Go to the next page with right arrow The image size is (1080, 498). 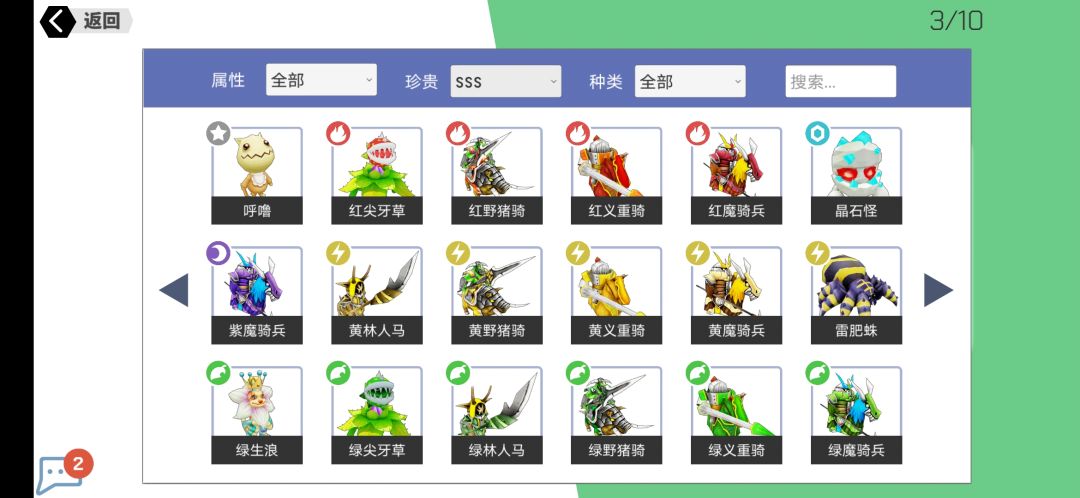tap(938, 290)
